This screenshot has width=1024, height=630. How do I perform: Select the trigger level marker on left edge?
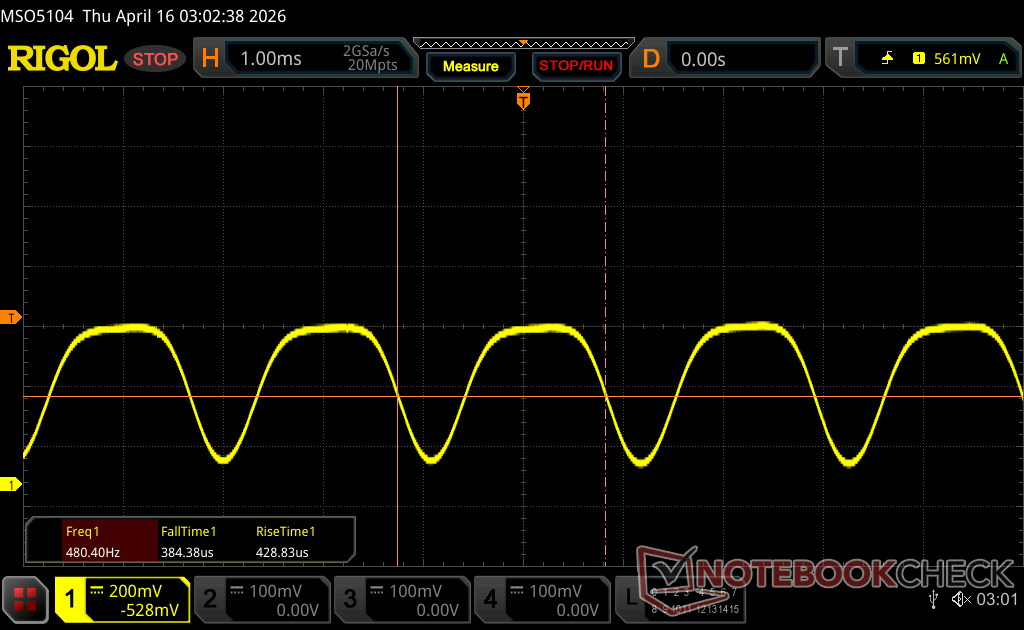tap(12, 317)
